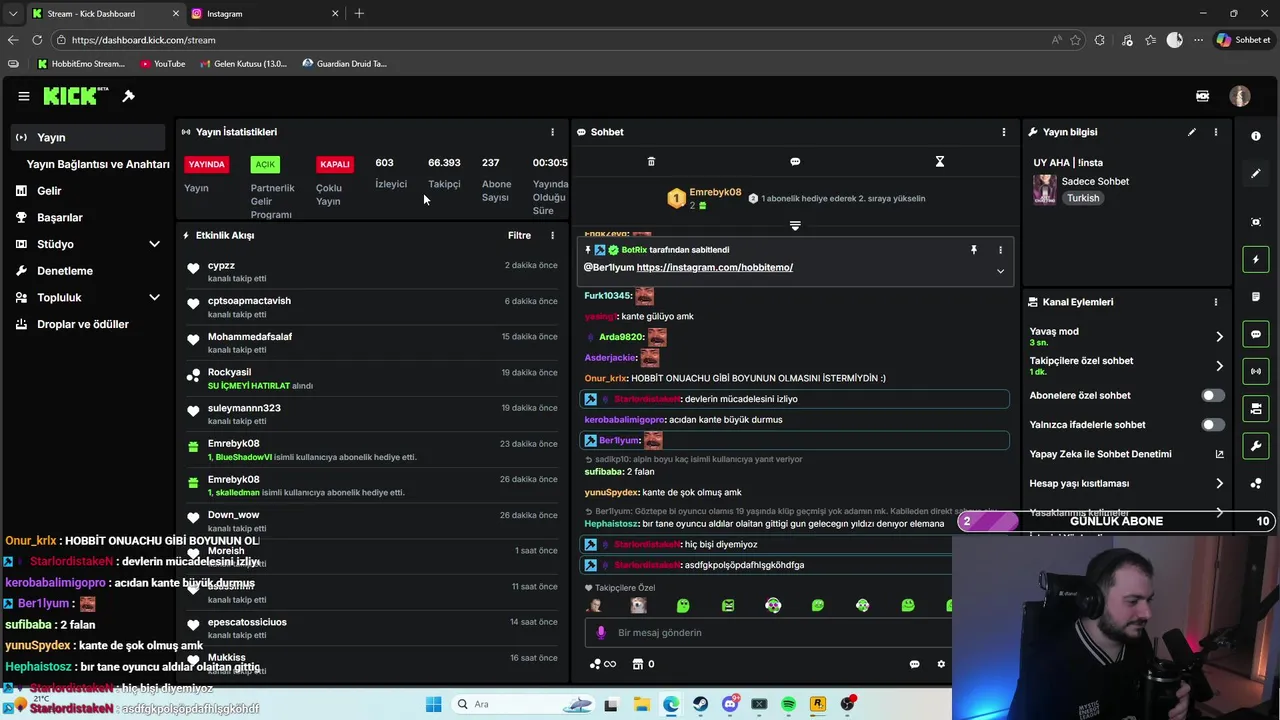Open the instagram.com/hobbitemo link in pinned message
This screenshot has width=1280, height=720.
(714, 267)
